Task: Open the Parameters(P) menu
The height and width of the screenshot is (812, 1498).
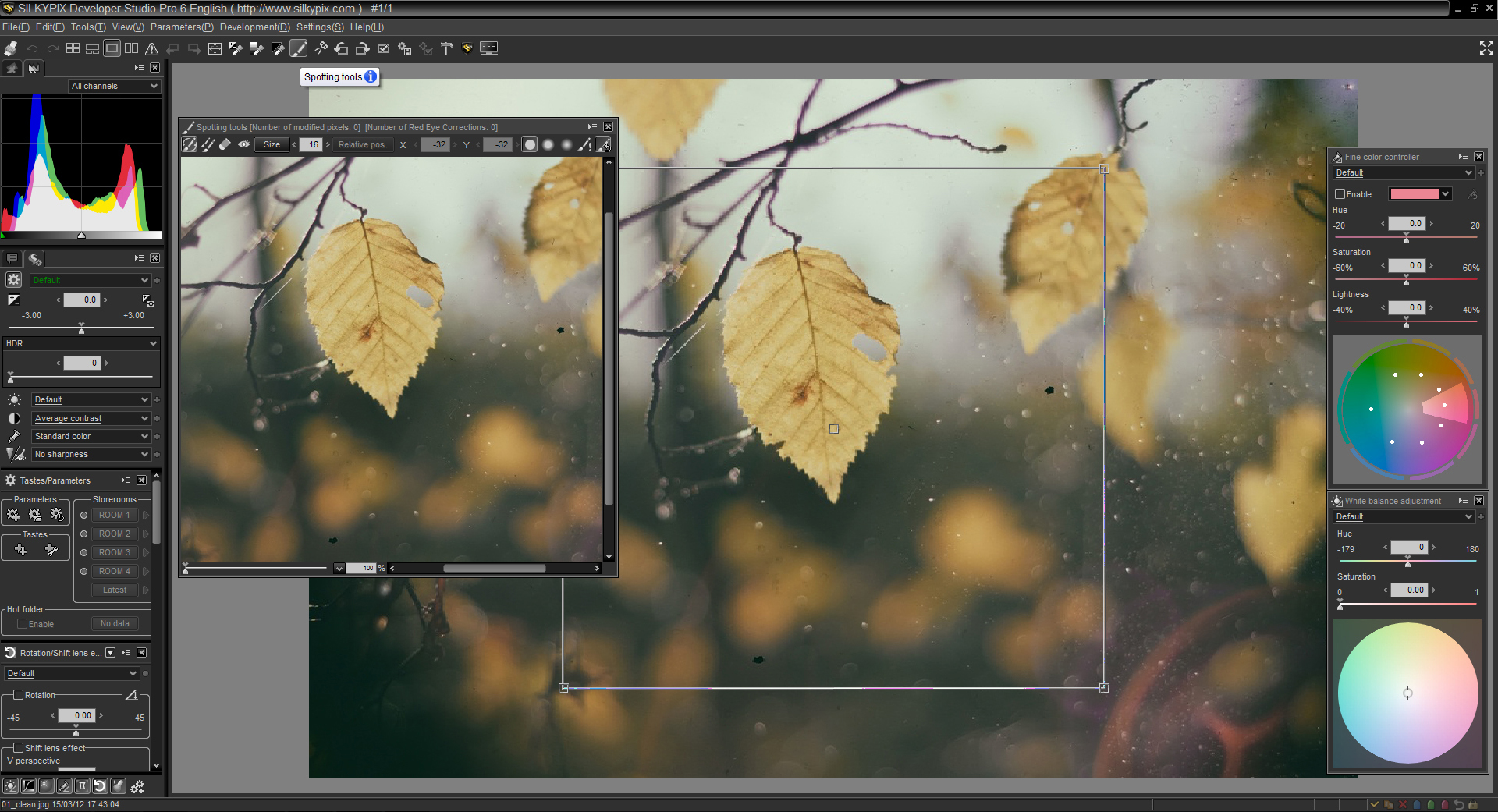Action: tap(182, 27)
